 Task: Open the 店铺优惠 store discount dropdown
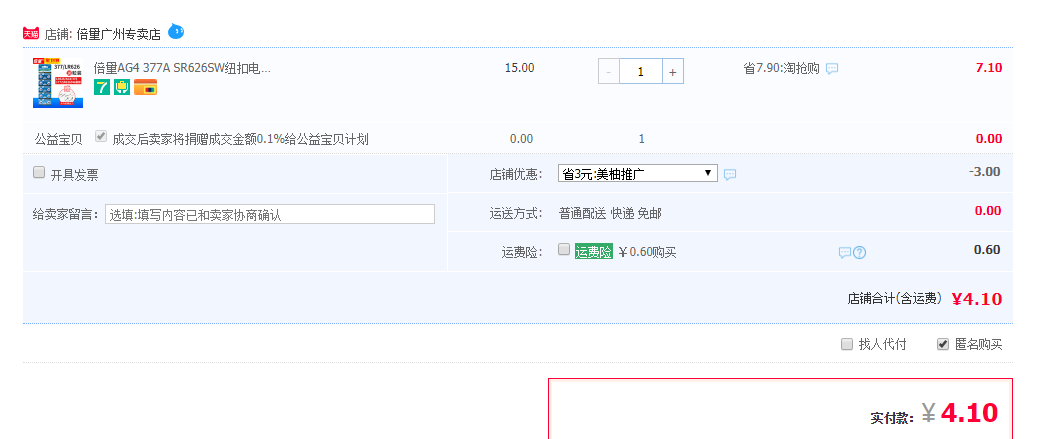point(637,173)
